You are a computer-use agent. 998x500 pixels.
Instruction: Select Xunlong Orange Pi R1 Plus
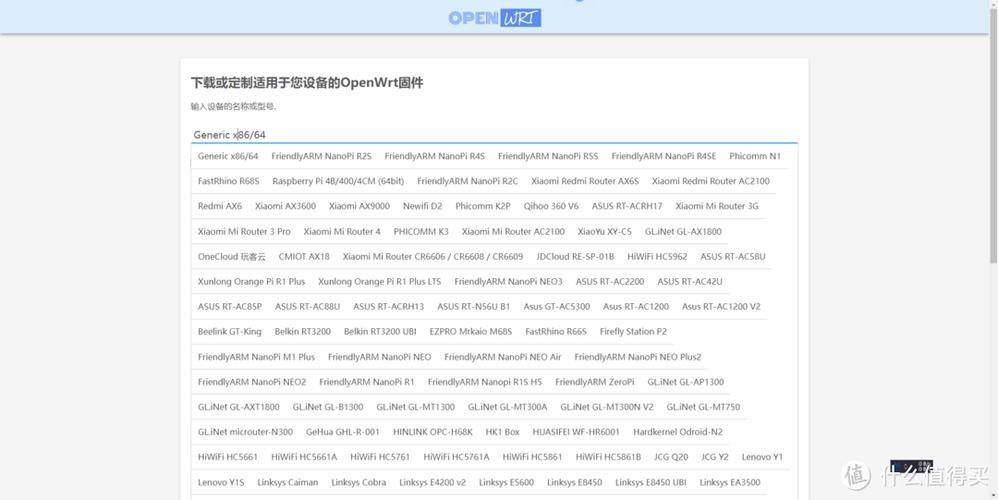(x=251, y=281)
